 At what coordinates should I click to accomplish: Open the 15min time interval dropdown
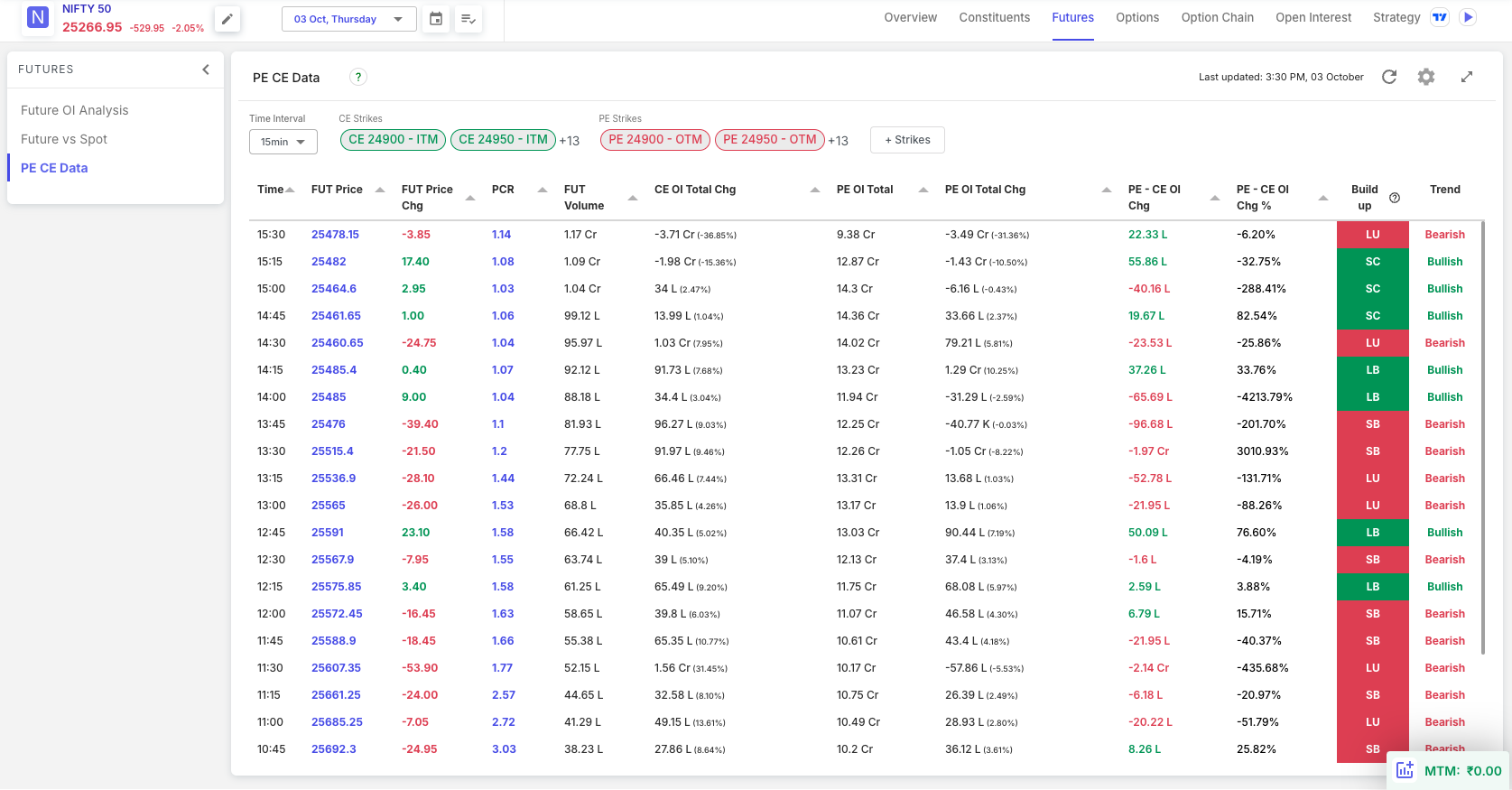[283, 142]
